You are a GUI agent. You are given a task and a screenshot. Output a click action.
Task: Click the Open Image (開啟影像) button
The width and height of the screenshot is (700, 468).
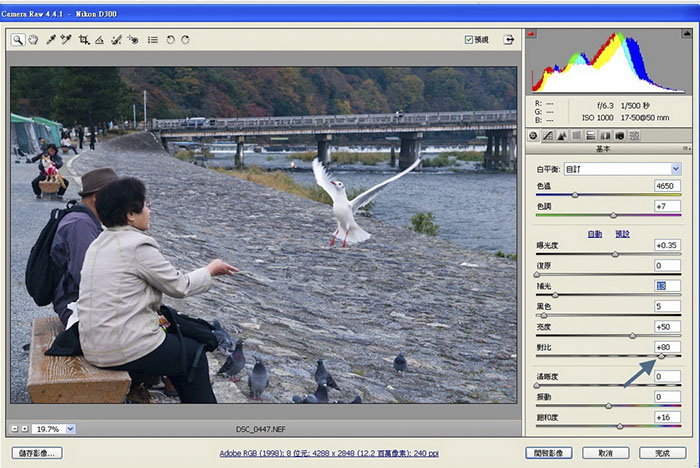(x=551, y=453)
